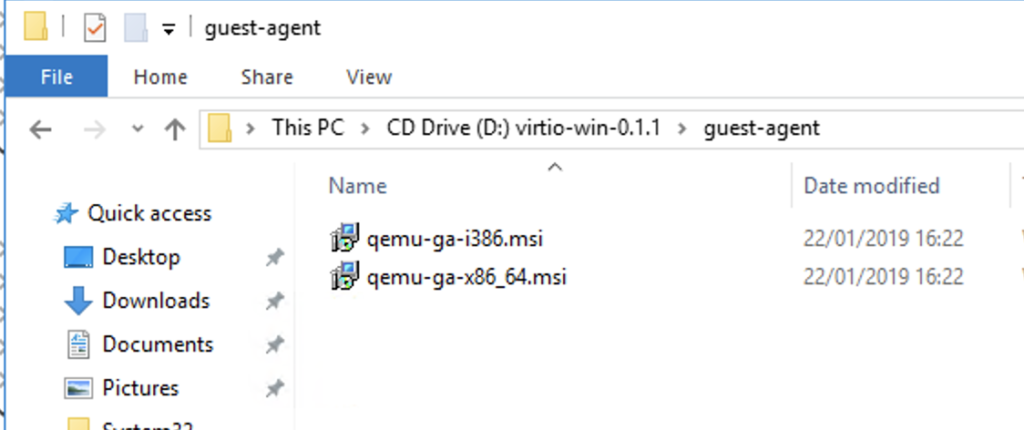
Task: Sort files by Date modified column
Action: [x=871, y=186]
